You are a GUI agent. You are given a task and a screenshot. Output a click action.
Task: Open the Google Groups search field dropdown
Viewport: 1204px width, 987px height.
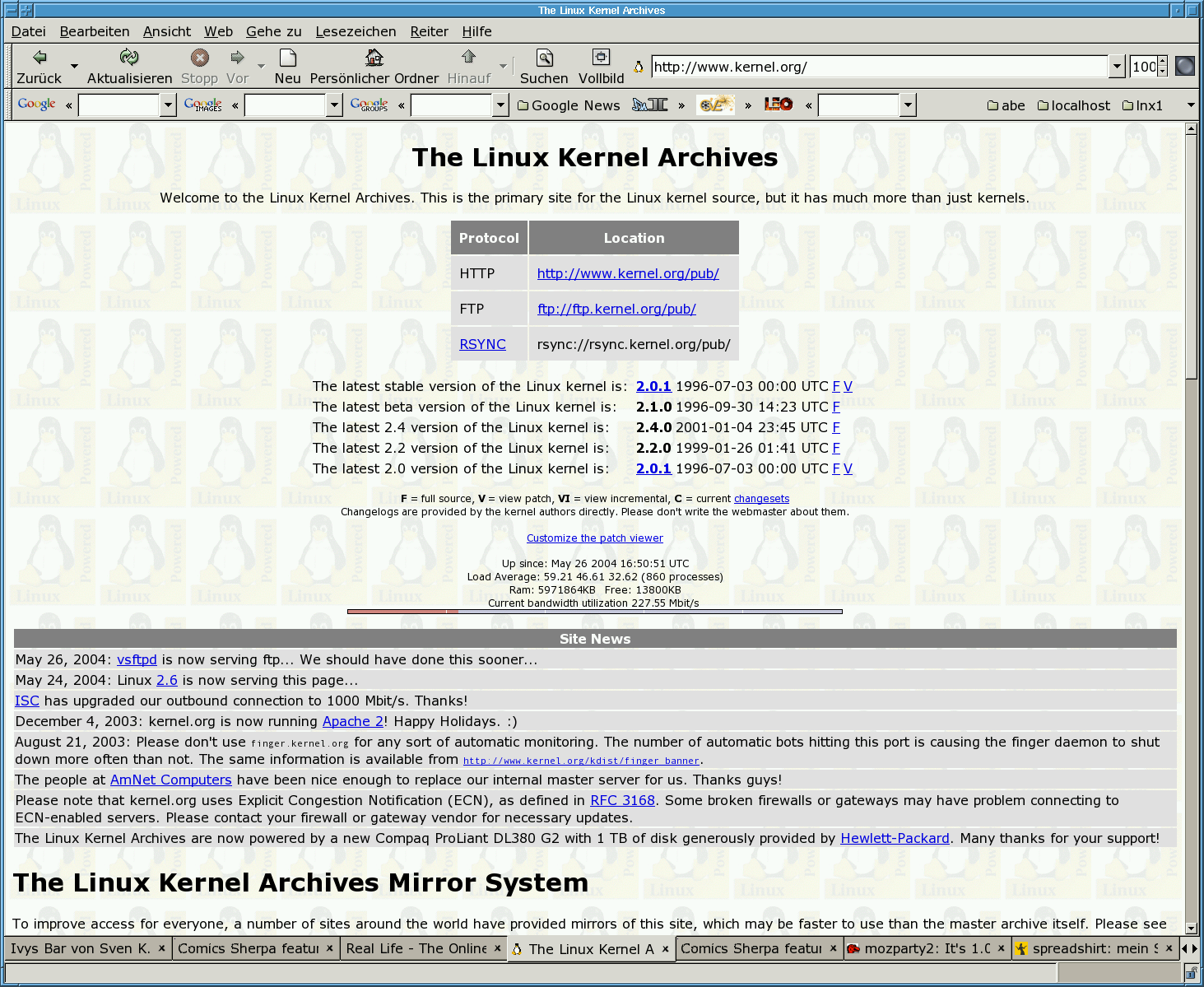point(500,105)
